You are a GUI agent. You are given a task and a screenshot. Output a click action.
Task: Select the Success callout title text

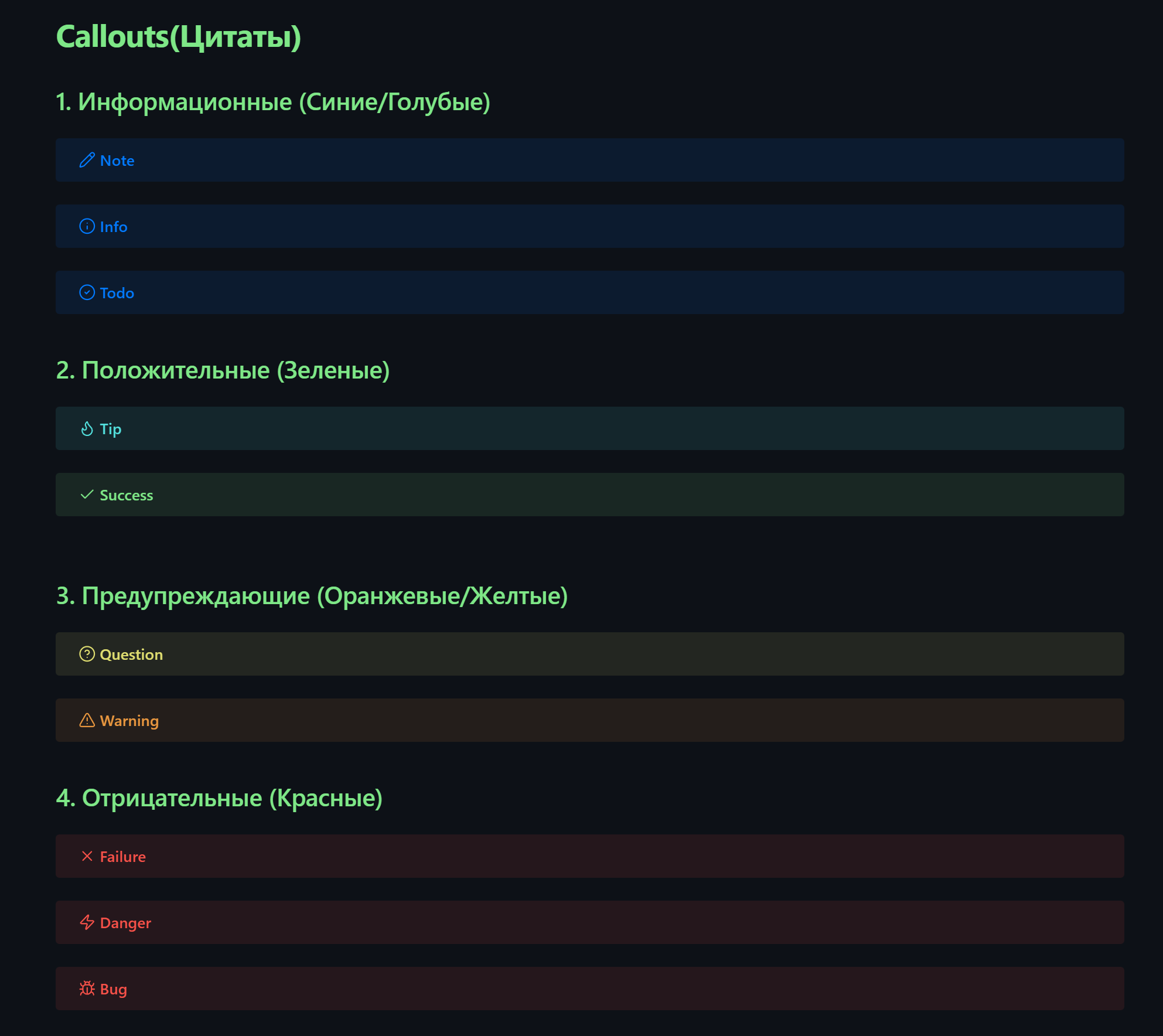click(127, 495)
